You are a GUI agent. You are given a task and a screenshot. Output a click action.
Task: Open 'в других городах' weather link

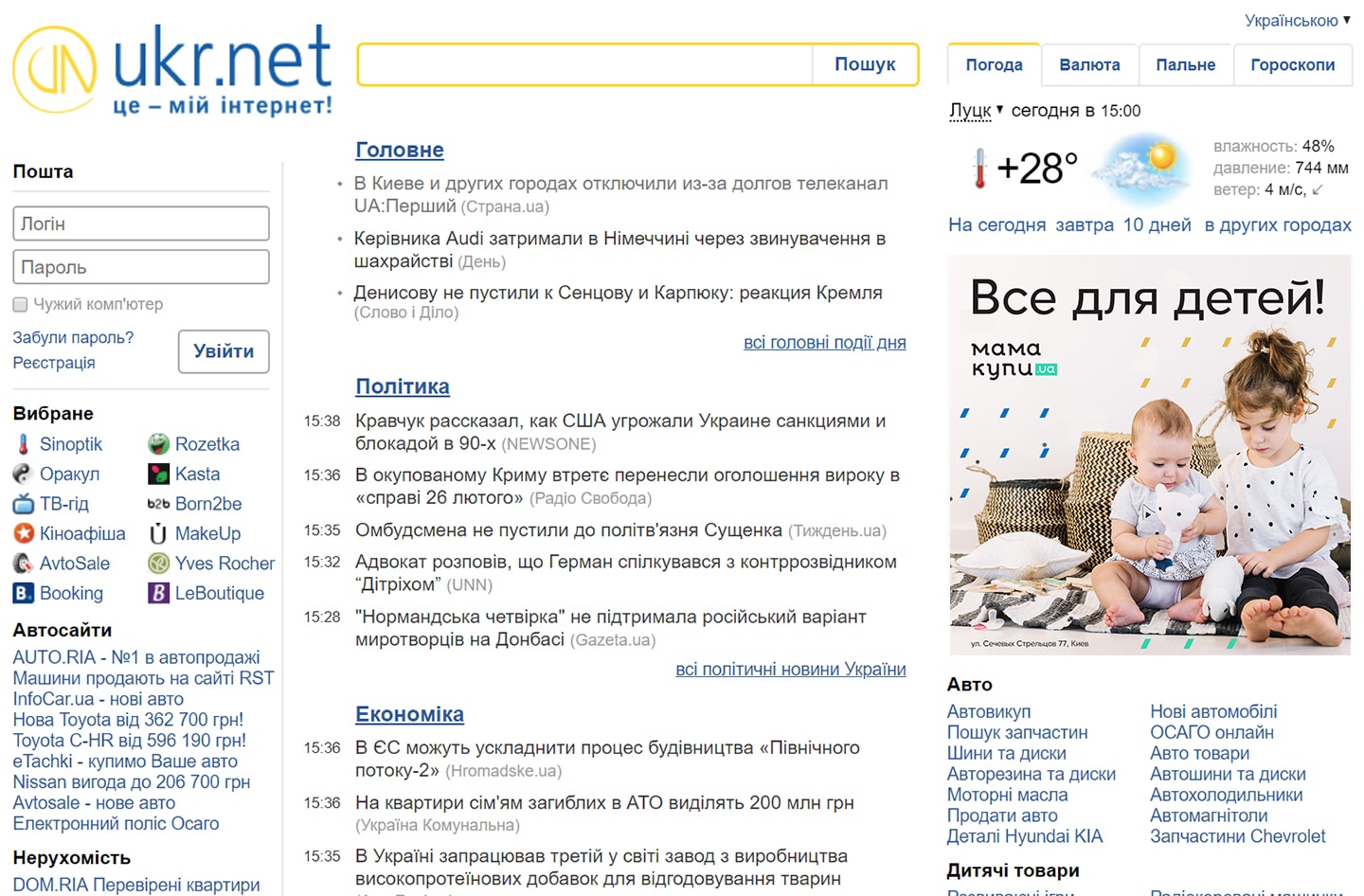[x=1278, y=225]
